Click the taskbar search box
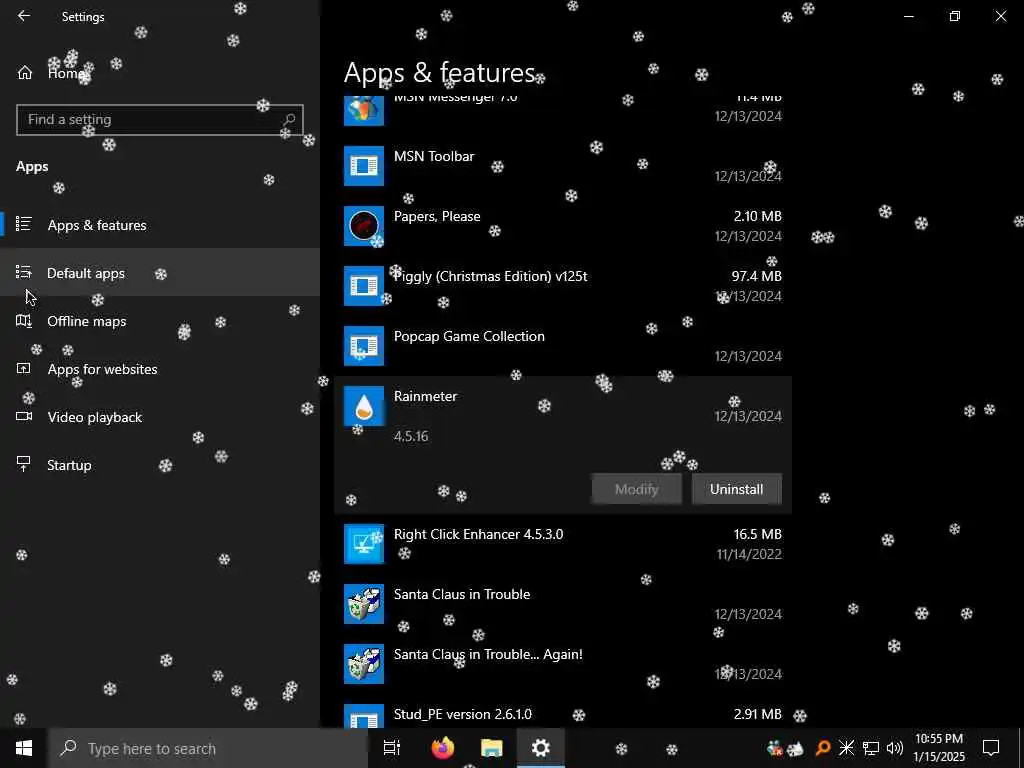The width and height of the screenshot is (1024, 768). point(208,748)
